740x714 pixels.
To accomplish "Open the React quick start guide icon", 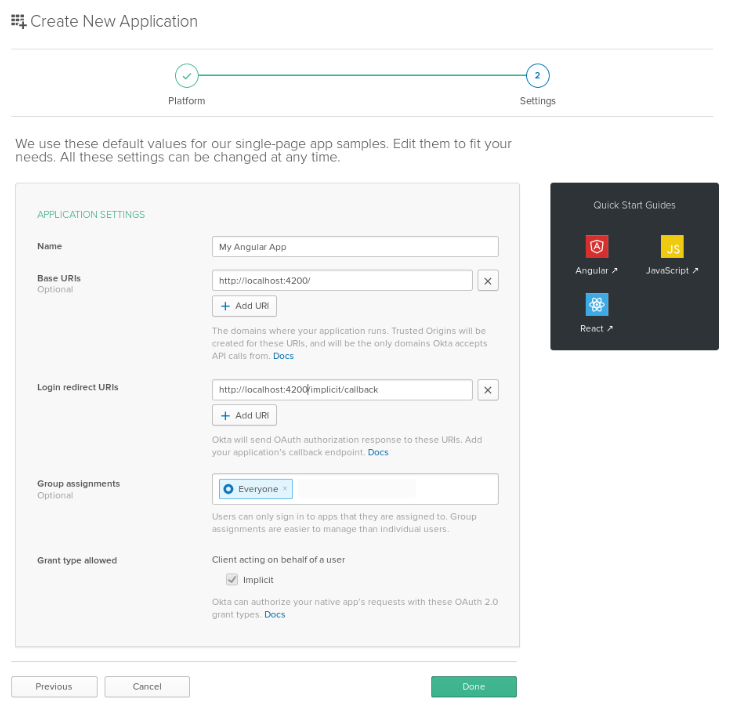I will click(597, 305).
